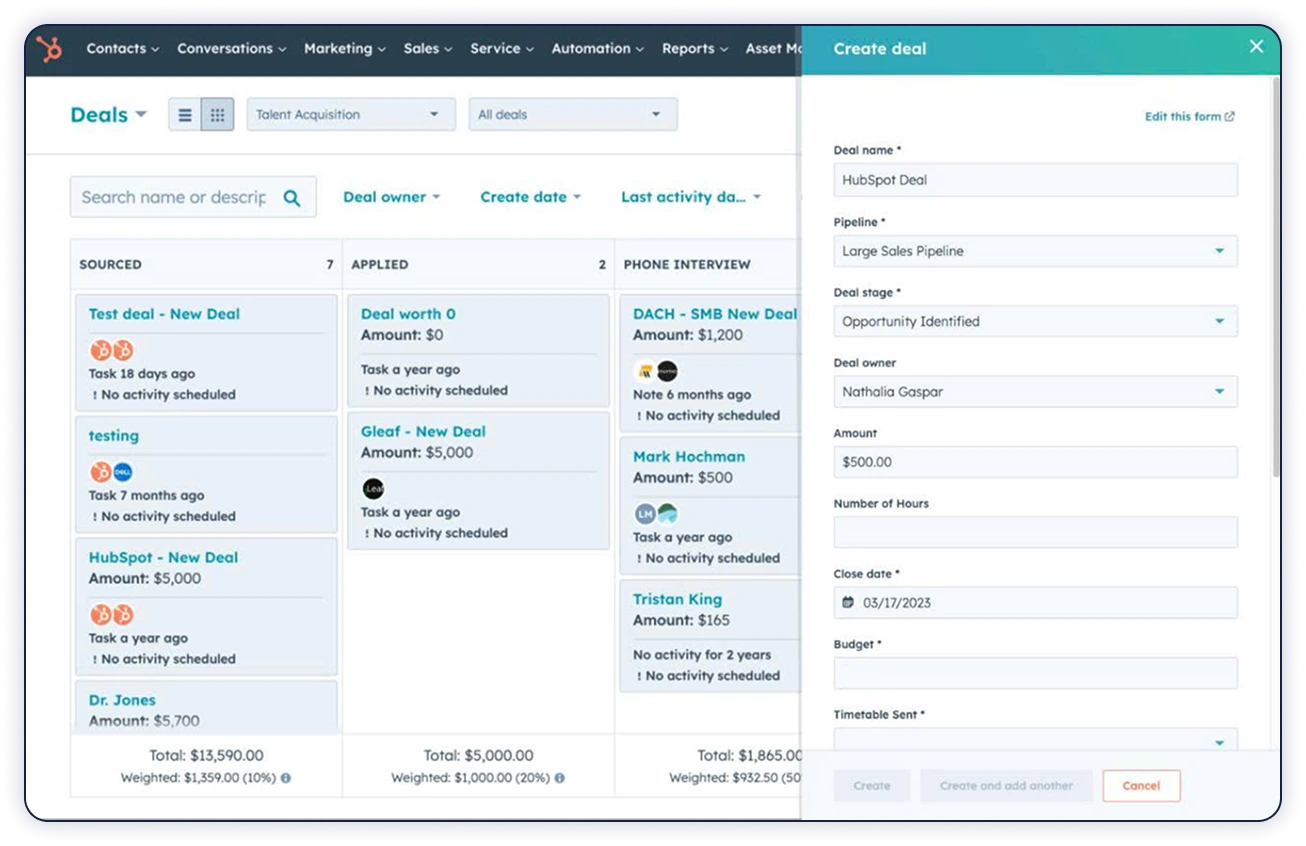Viewport: 1306px width, 846px height.
Task: Open the Automation menu
Action: coord(598,48)
